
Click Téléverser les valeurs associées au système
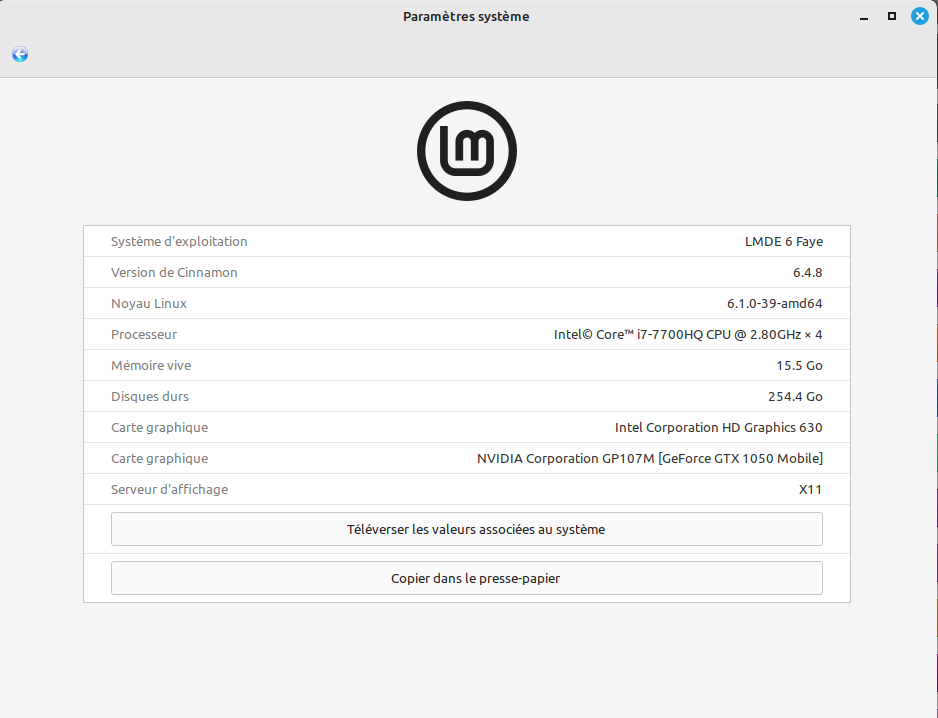467,529
